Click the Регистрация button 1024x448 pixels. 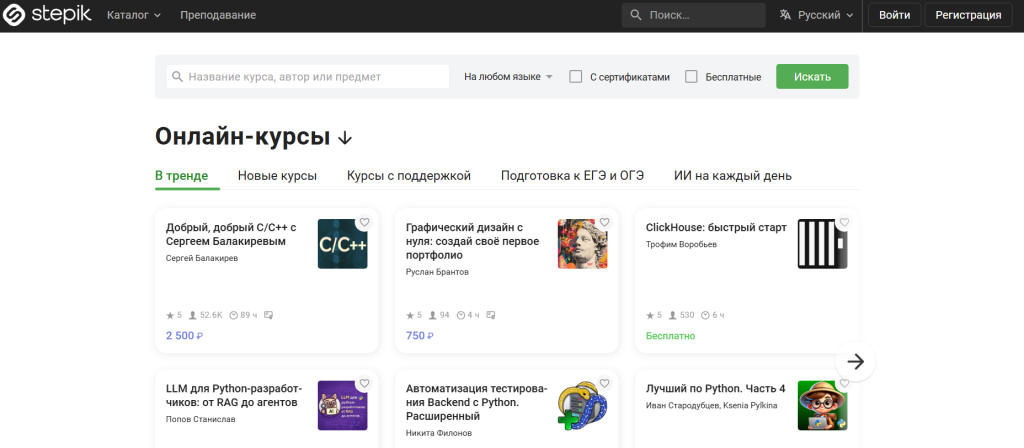pos(968,15)
